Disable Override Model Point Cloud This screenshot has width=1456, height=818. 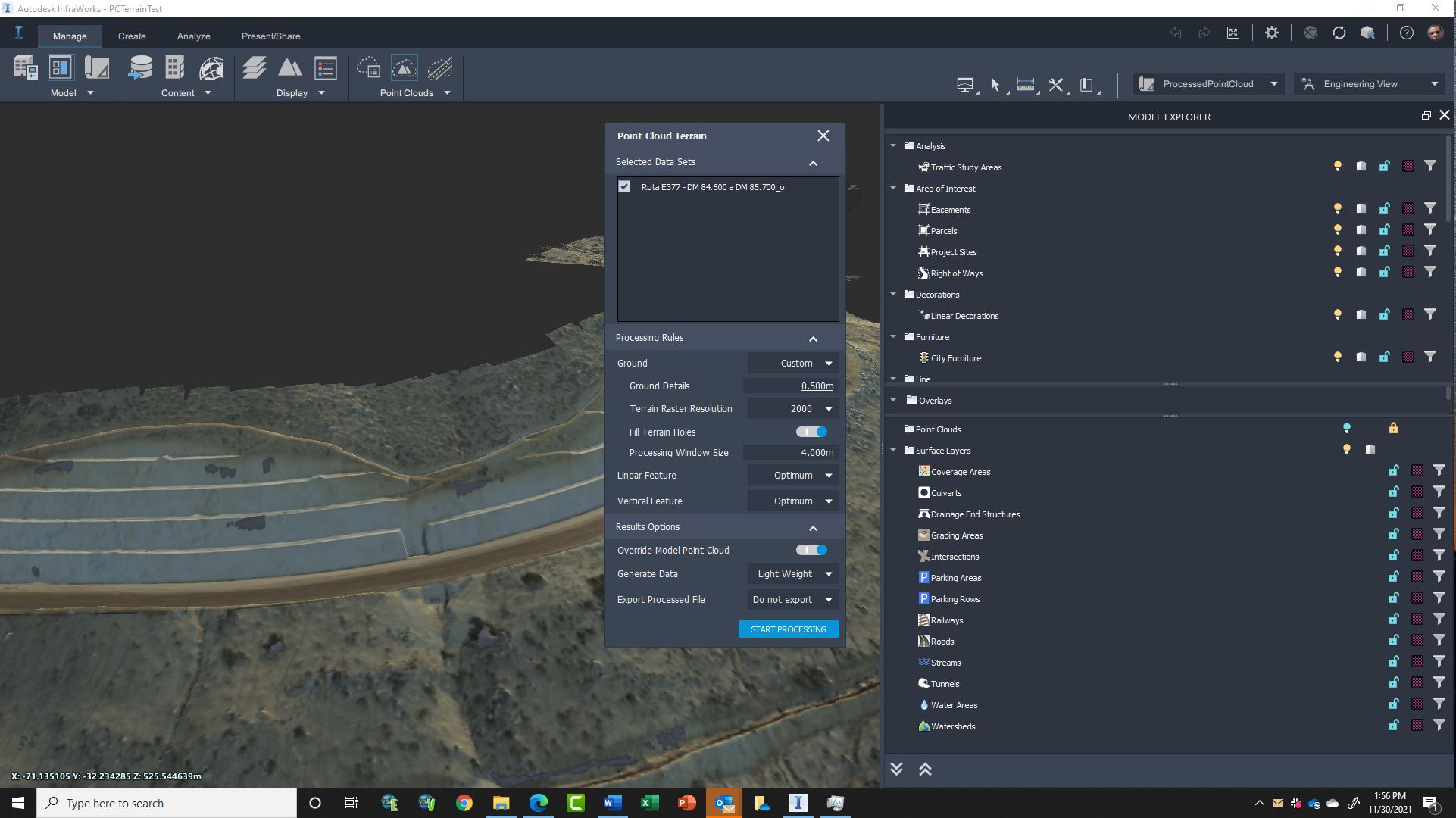[x=811, y=550]
